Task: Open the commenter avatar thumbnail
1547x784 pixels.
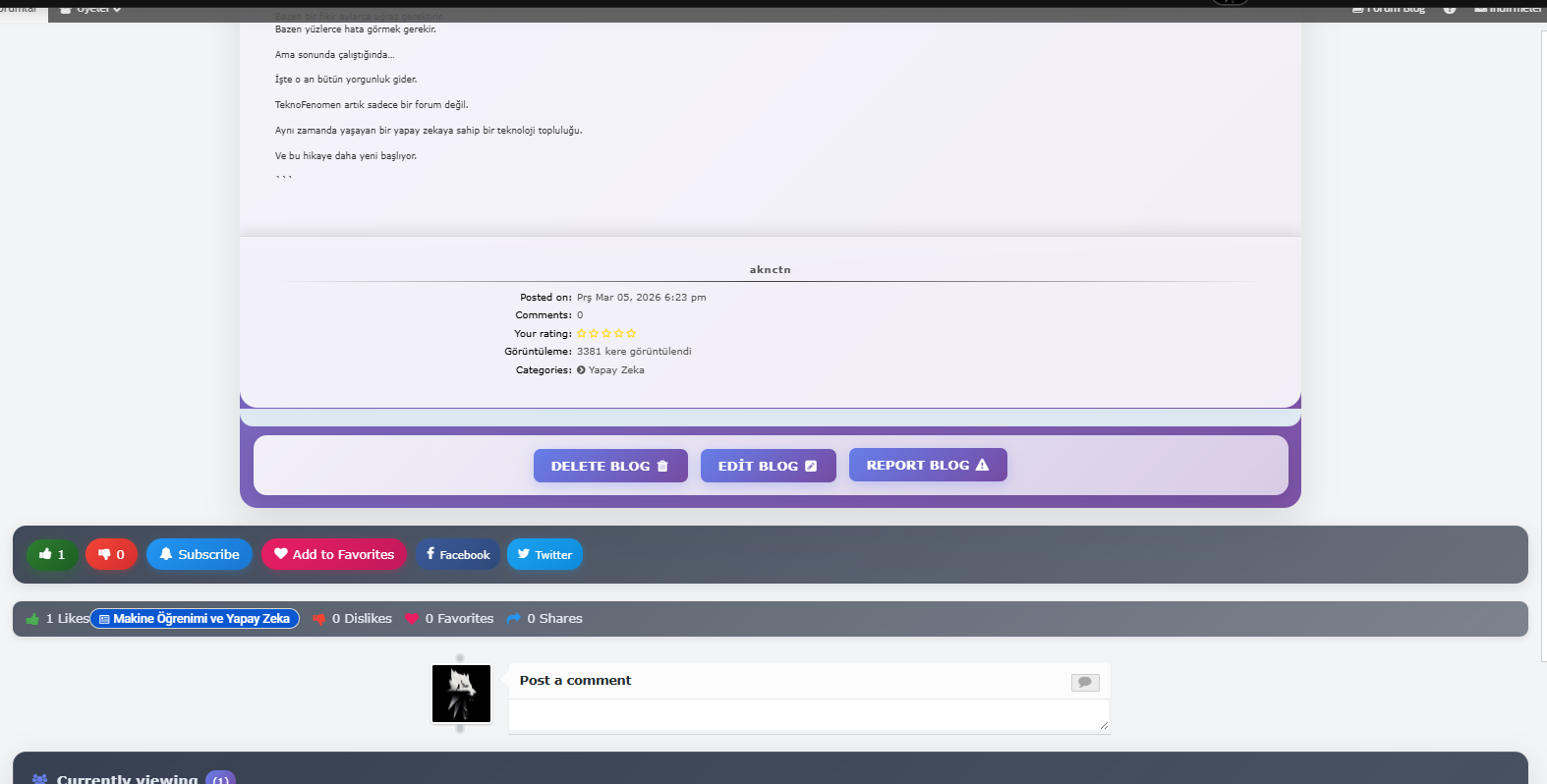Action: [461, 694]
